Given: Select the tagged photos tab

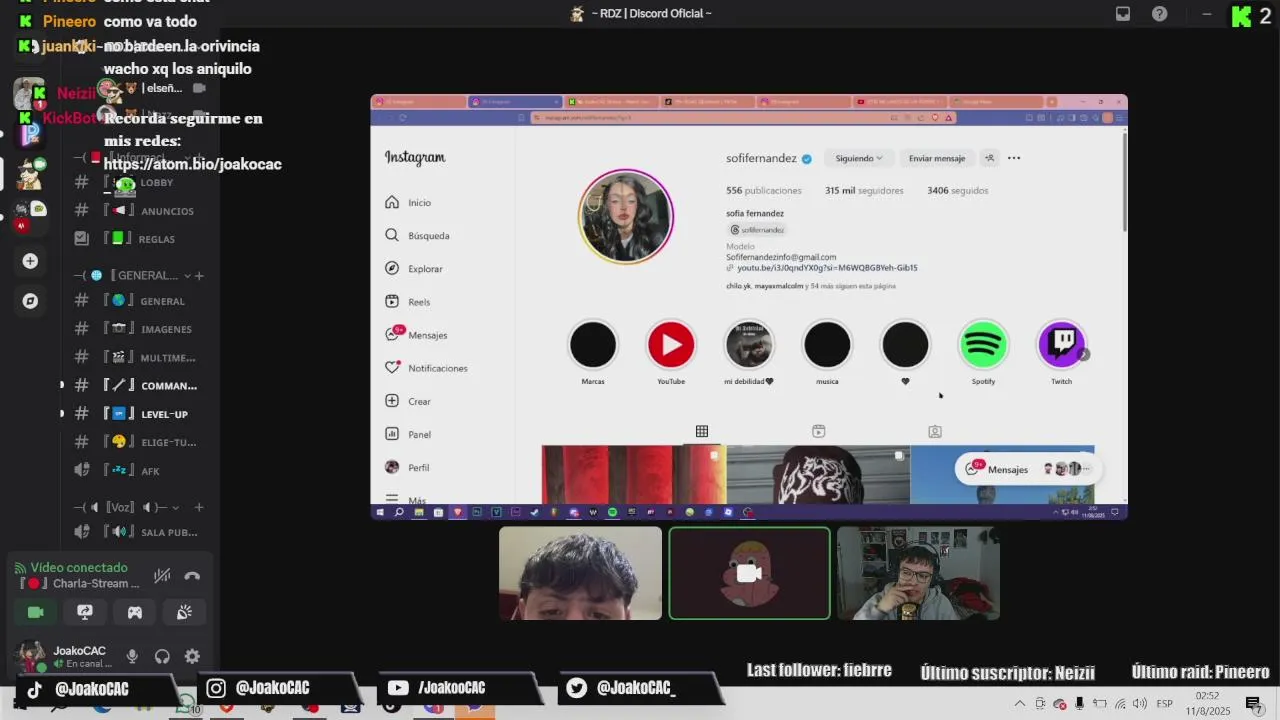Looking at the screenshot, I should pos(935,431).
